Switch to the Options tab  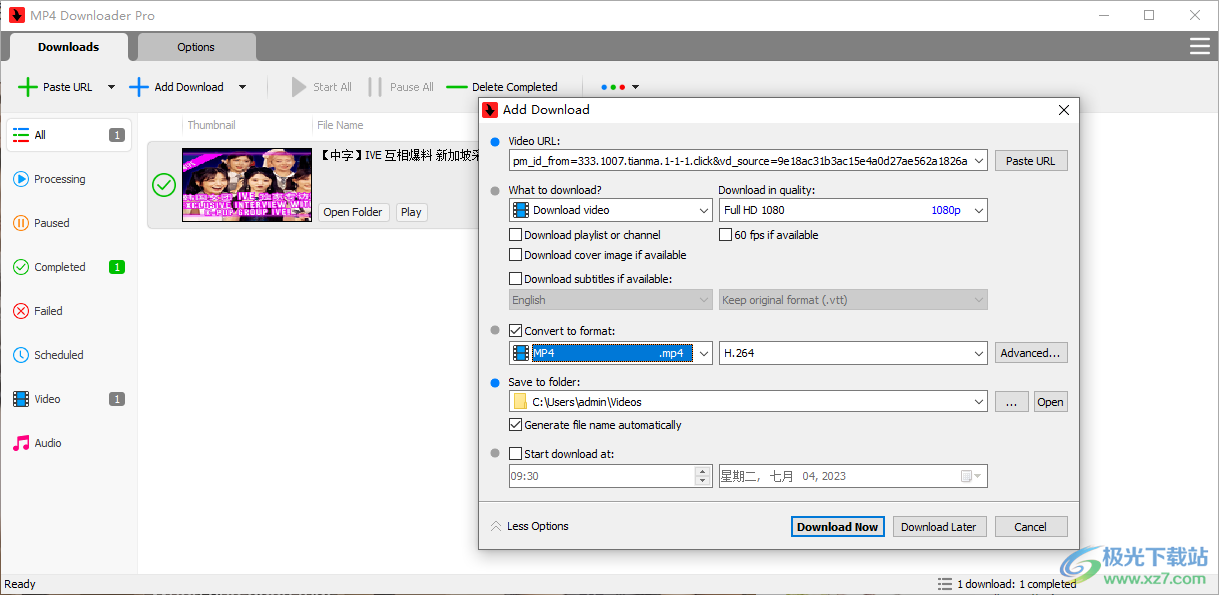coord(196,47)
